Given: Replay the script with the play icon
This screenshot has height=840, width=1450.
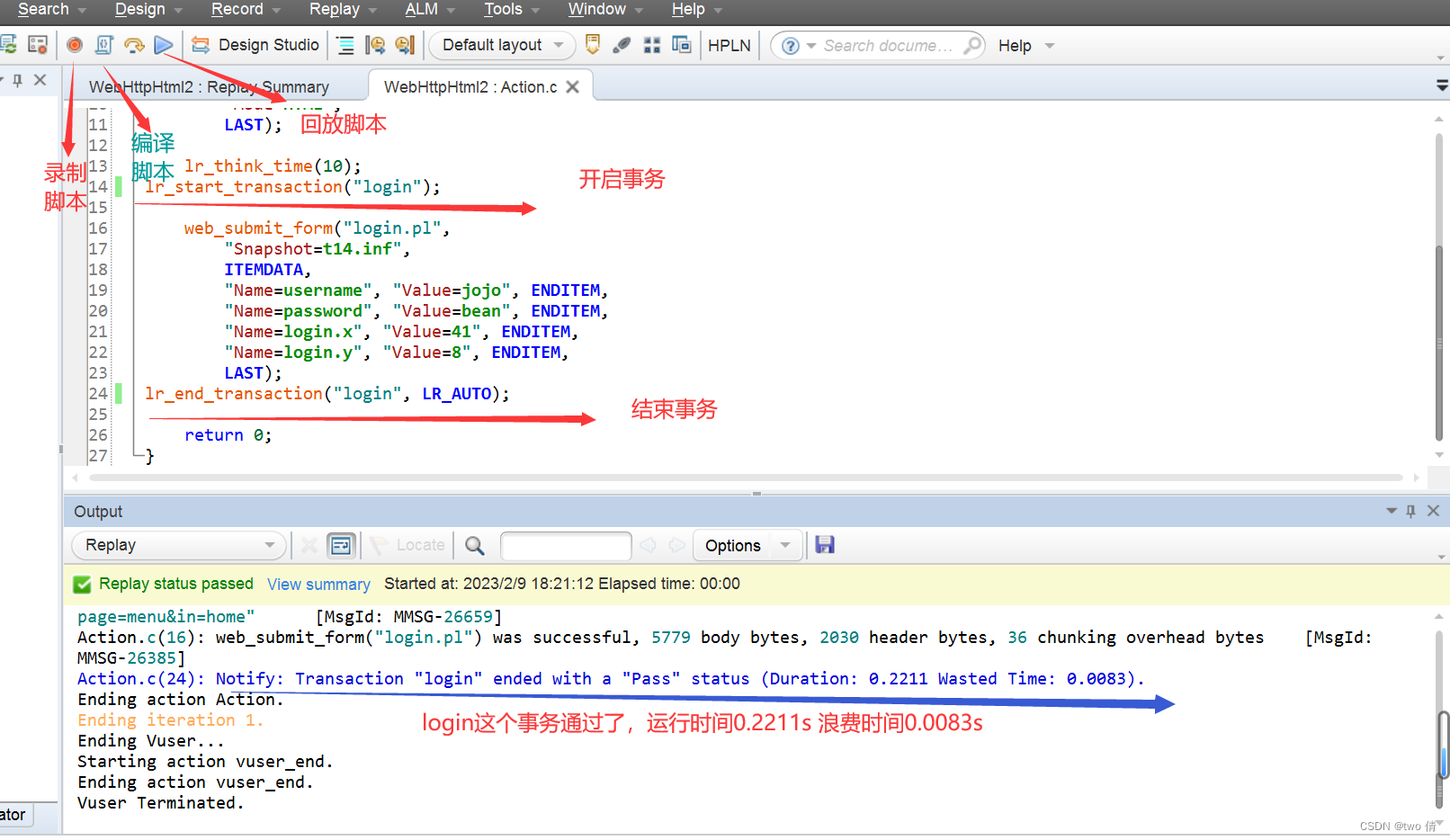Looking at the screenshot, I should coord(164,45).
